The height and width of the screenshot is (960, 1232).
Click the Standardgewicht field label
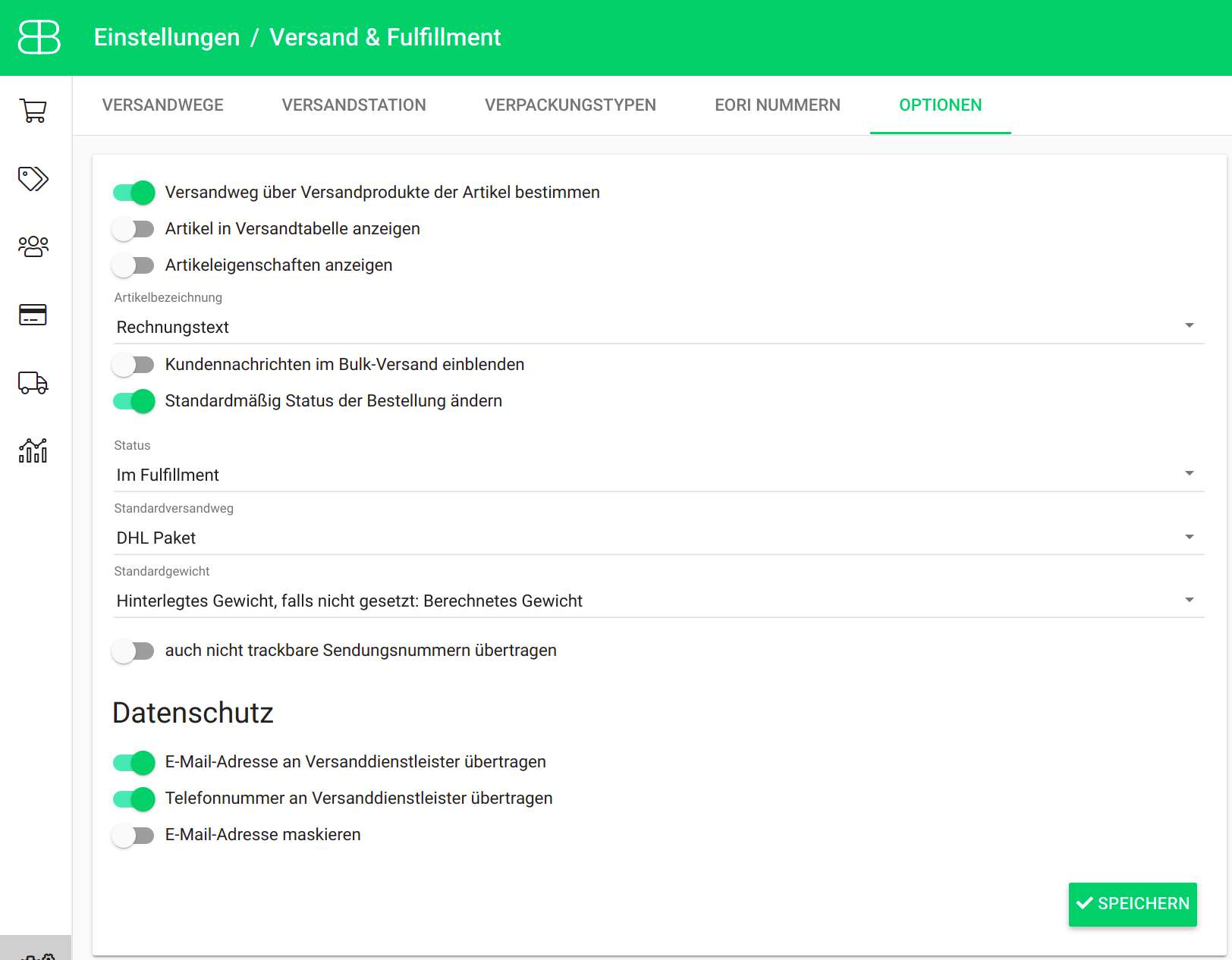tap(162, 571)
